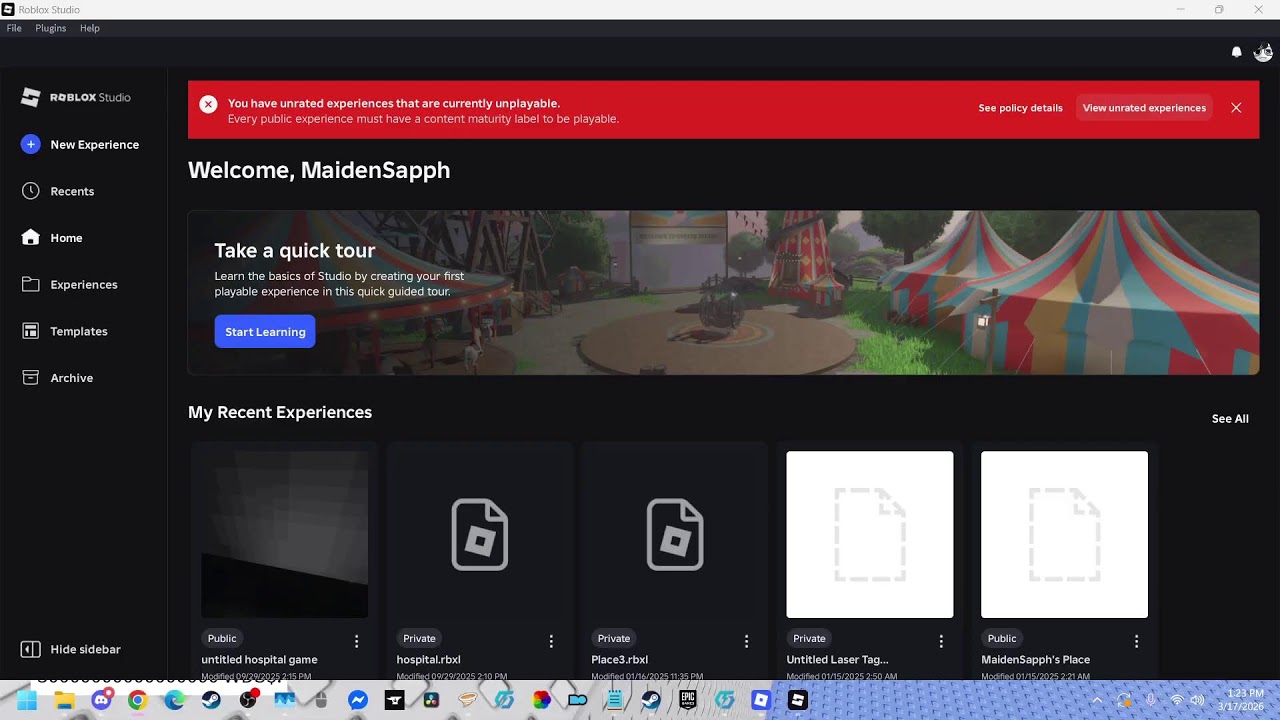1280x720 pixels.
Task: Show hidden system tray icons
Action: 1097,700
